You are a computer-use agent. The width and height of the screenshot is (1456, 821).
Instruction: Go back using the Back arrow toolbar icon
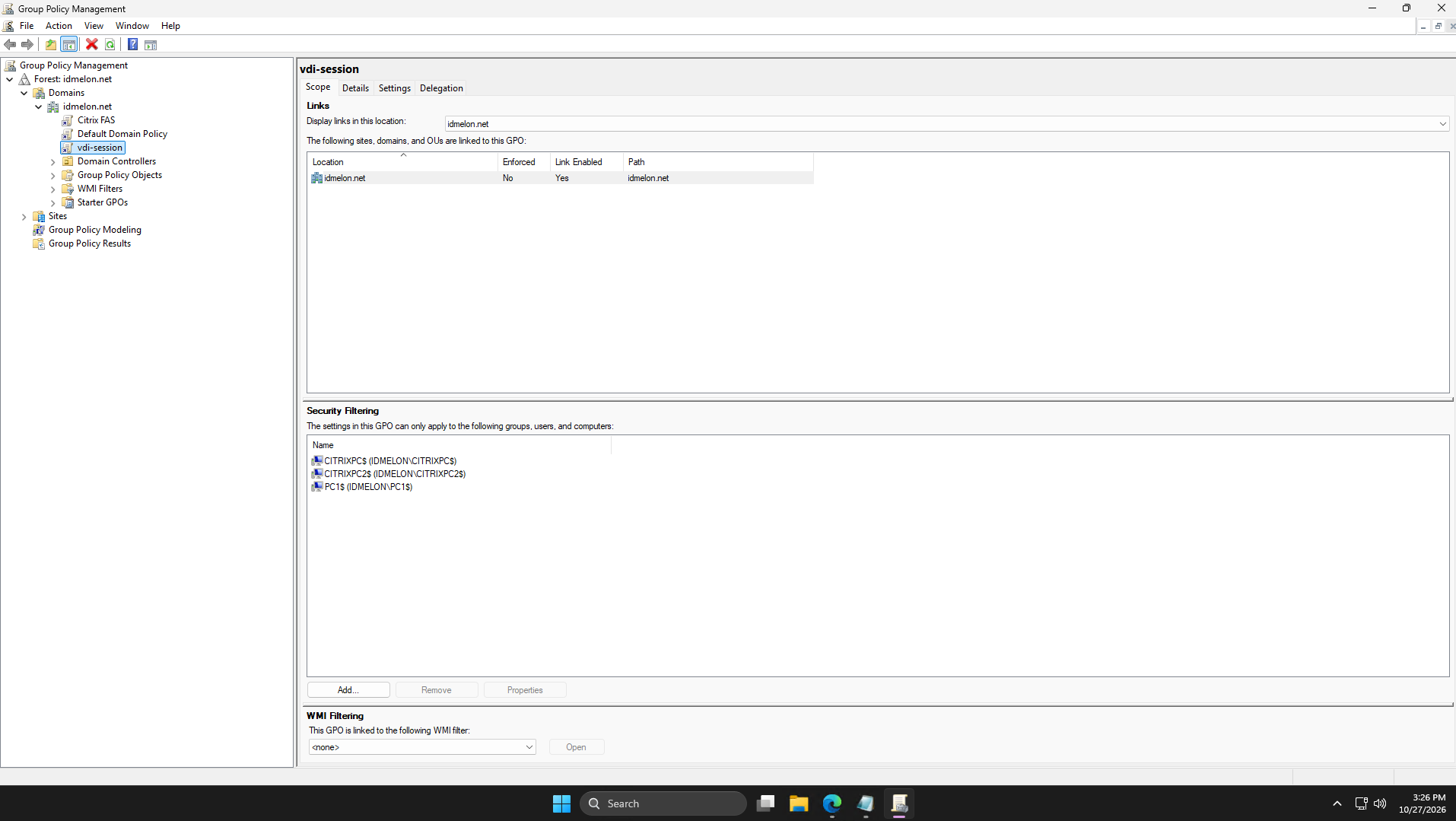tap(10, 45)
